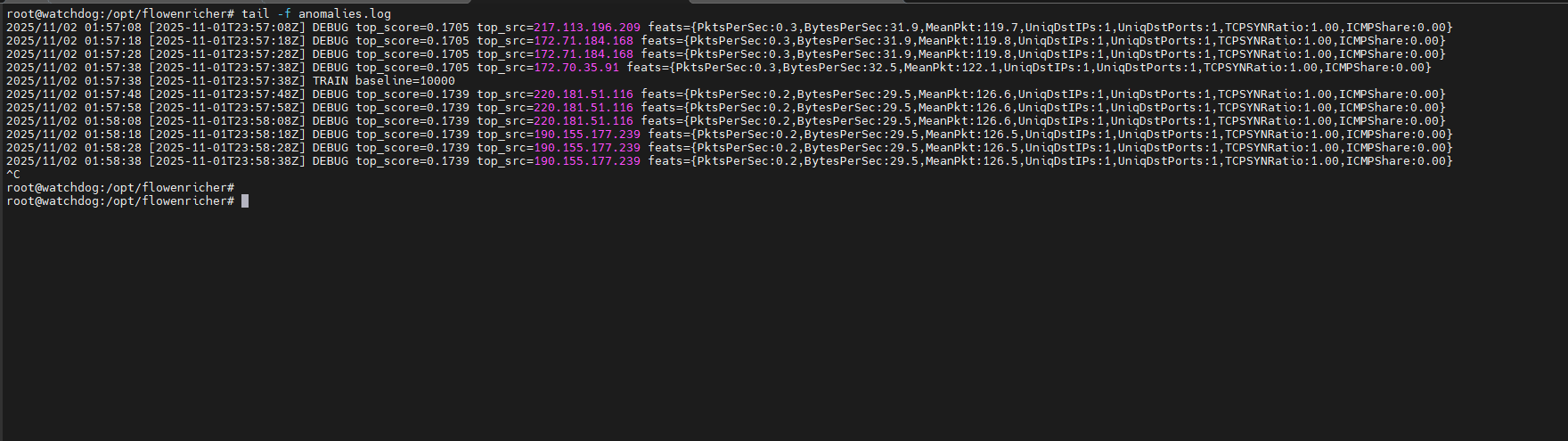Click IP 172.71.184.168 on the 01:57:18 line

pos(583,41)
